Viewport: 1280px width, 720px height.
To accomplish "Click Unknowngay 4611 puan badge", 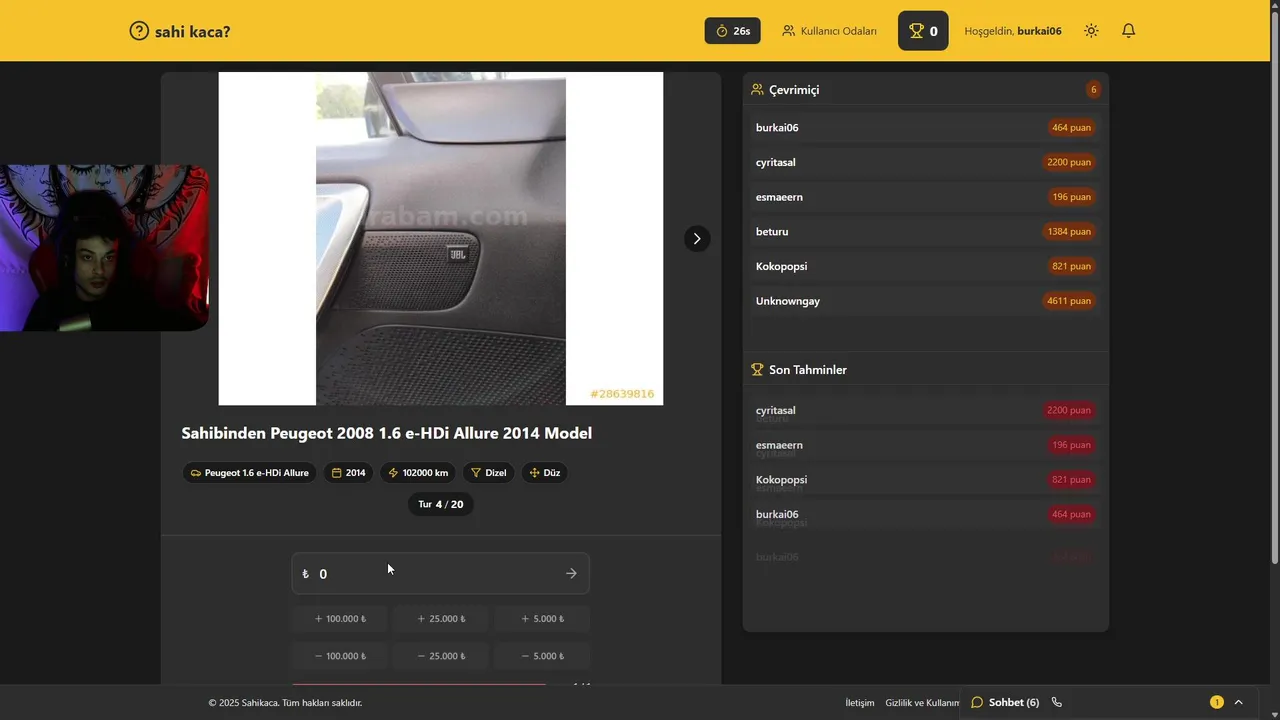I will click(1069, 301).
